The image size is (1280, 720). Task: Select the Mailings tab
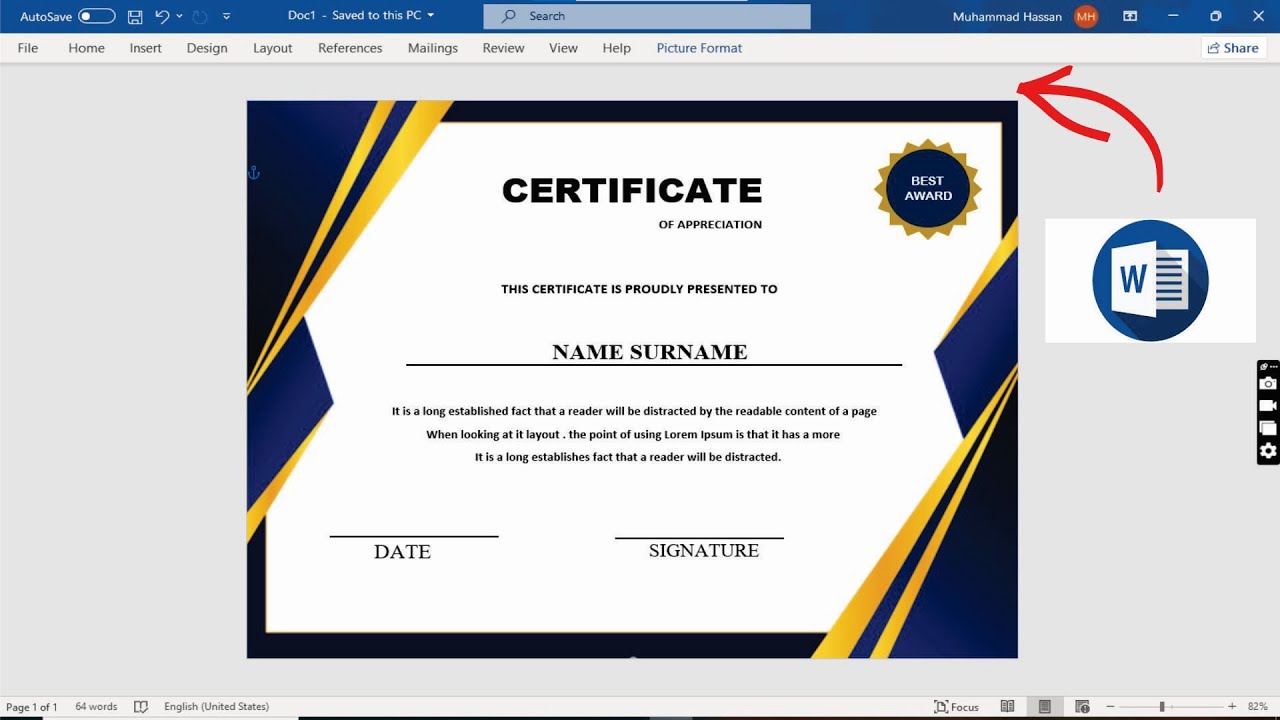433,48
